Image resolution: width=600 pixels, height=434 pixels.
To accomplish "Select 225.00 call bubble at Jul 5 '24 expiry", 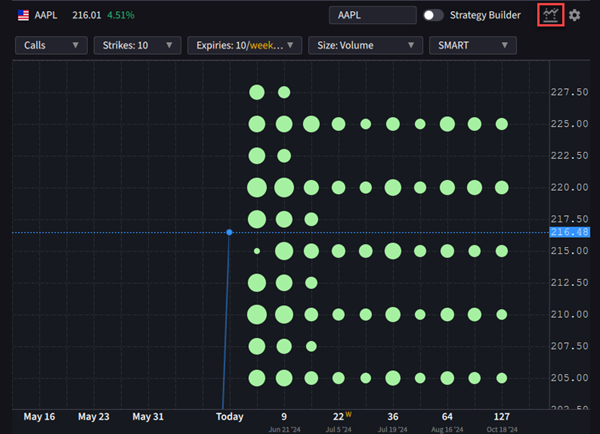I will [338, 124].
